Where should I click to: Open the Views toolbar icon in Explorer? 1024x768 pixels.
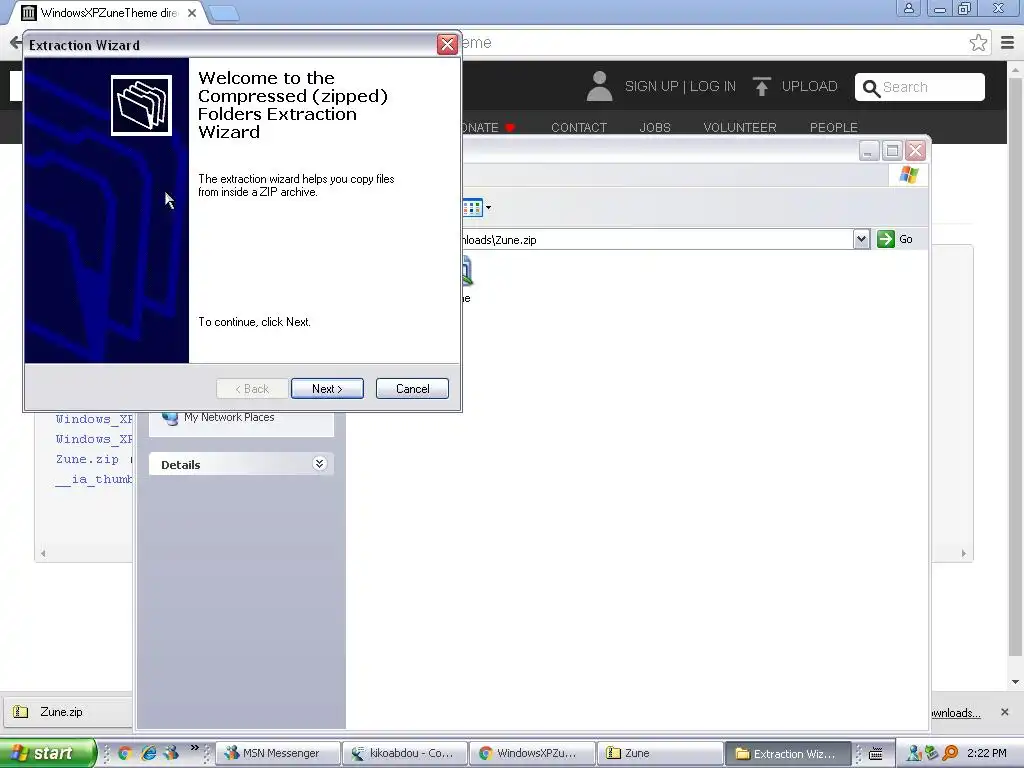coord(472,208)
